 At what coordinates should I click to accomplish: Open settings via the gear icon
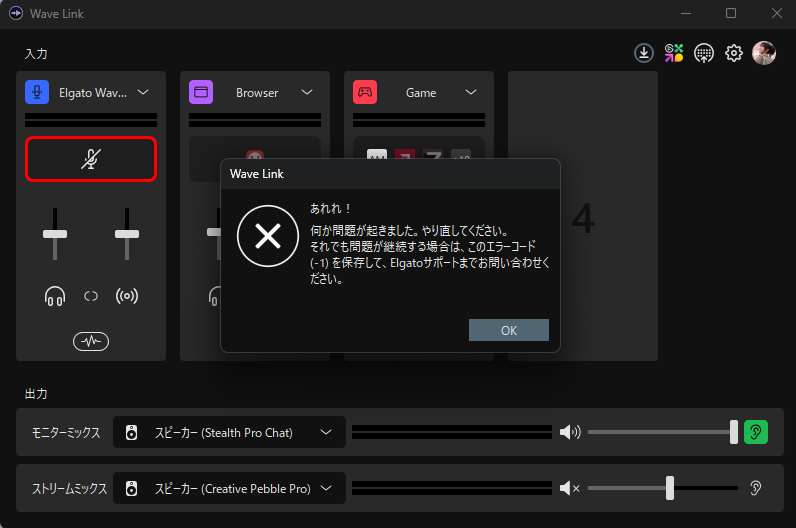(x=734, y=53)
